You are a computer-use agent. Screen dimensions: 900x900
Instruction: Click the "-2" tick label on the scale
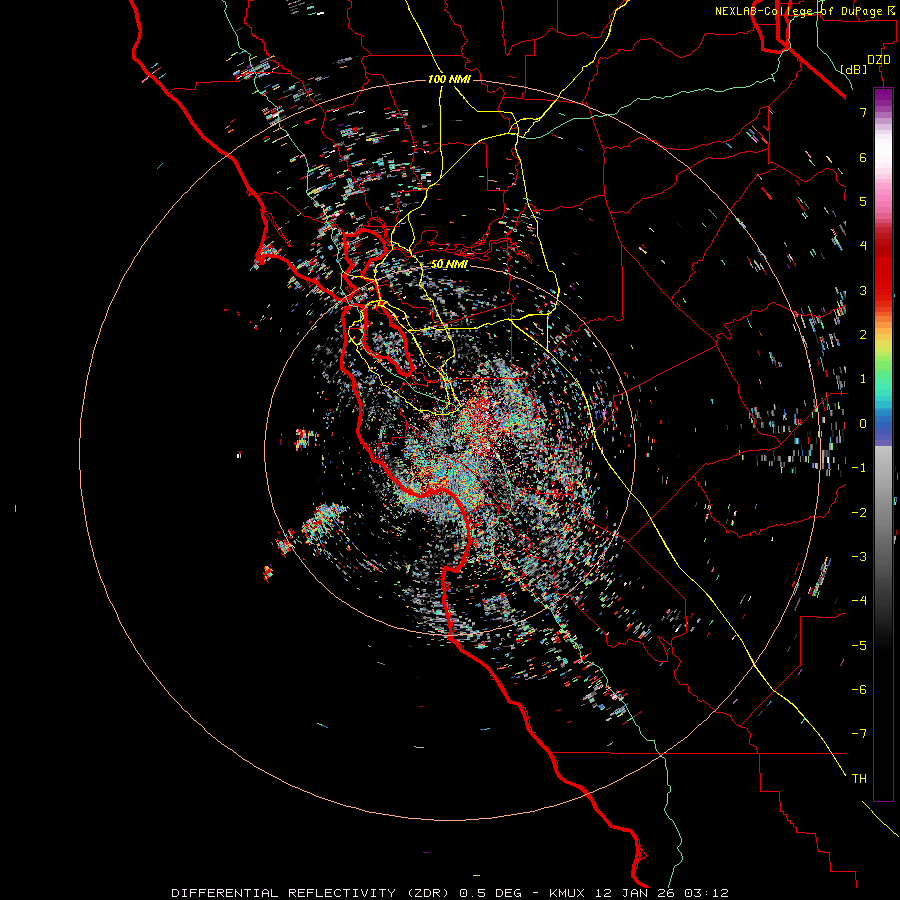coord(859,513)
